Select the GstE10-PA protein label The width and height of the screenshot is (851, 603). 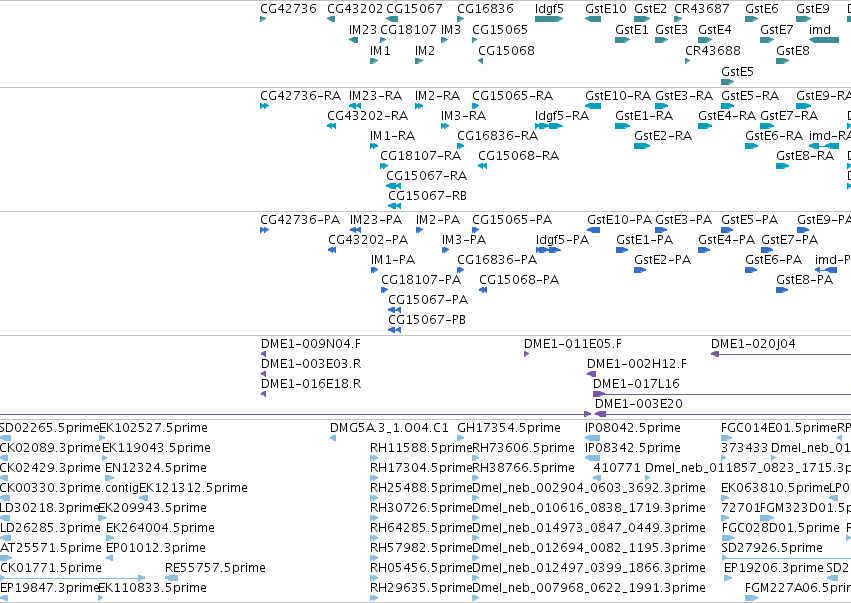[620, 220]
